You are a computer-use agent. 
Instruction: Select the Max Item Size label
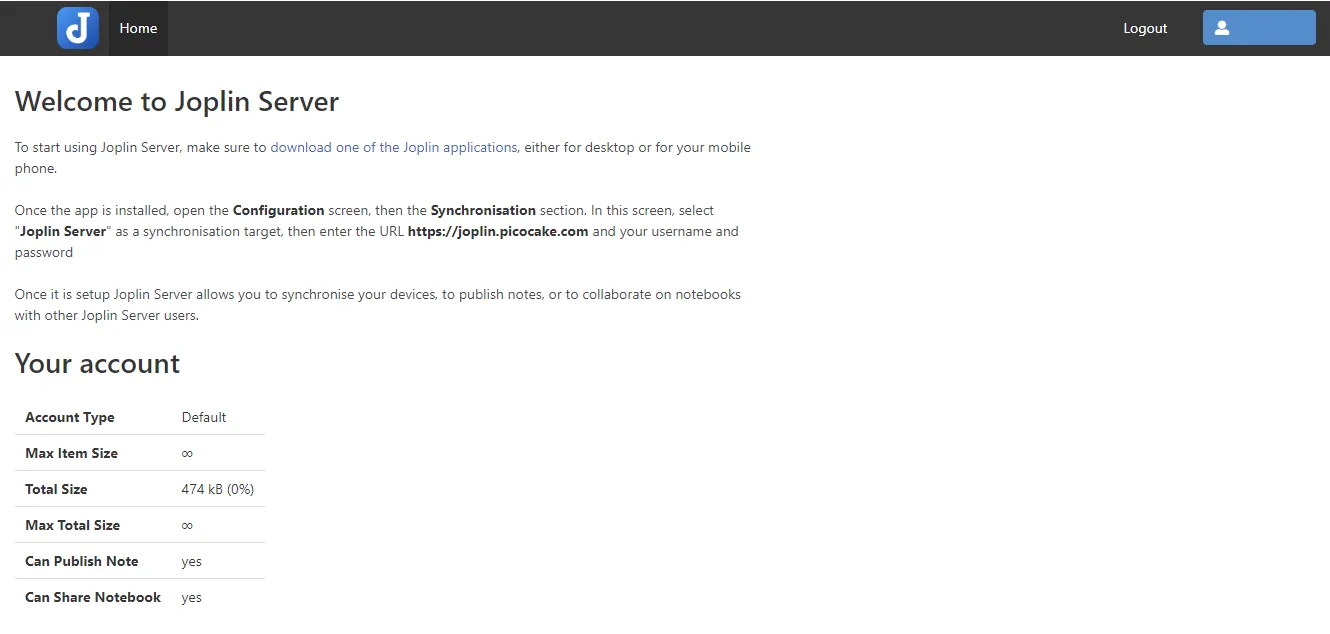[71, 453]
